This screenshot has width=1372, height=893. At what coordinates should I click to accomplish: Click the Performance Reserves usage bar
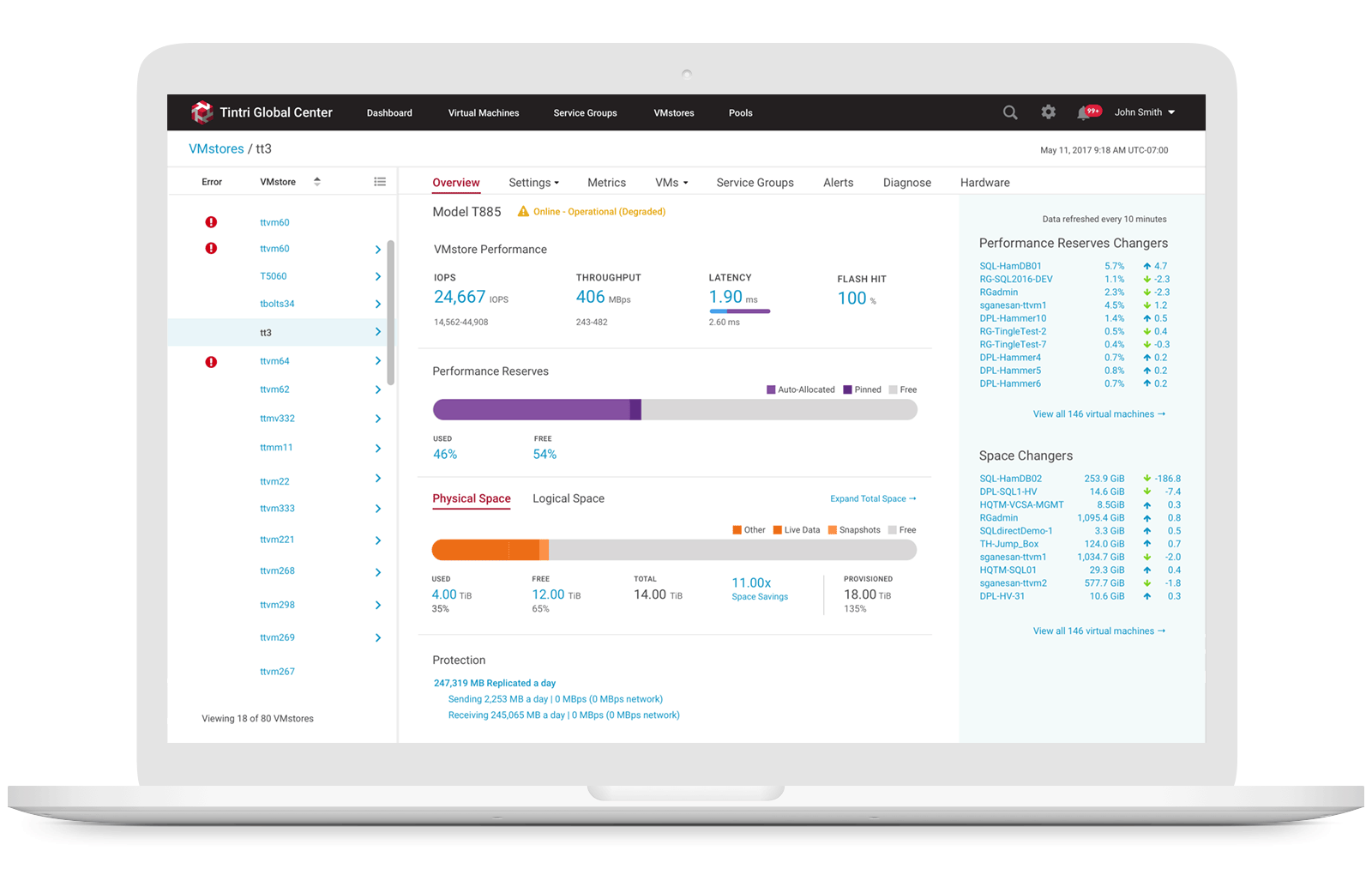(x=675, y=410)
